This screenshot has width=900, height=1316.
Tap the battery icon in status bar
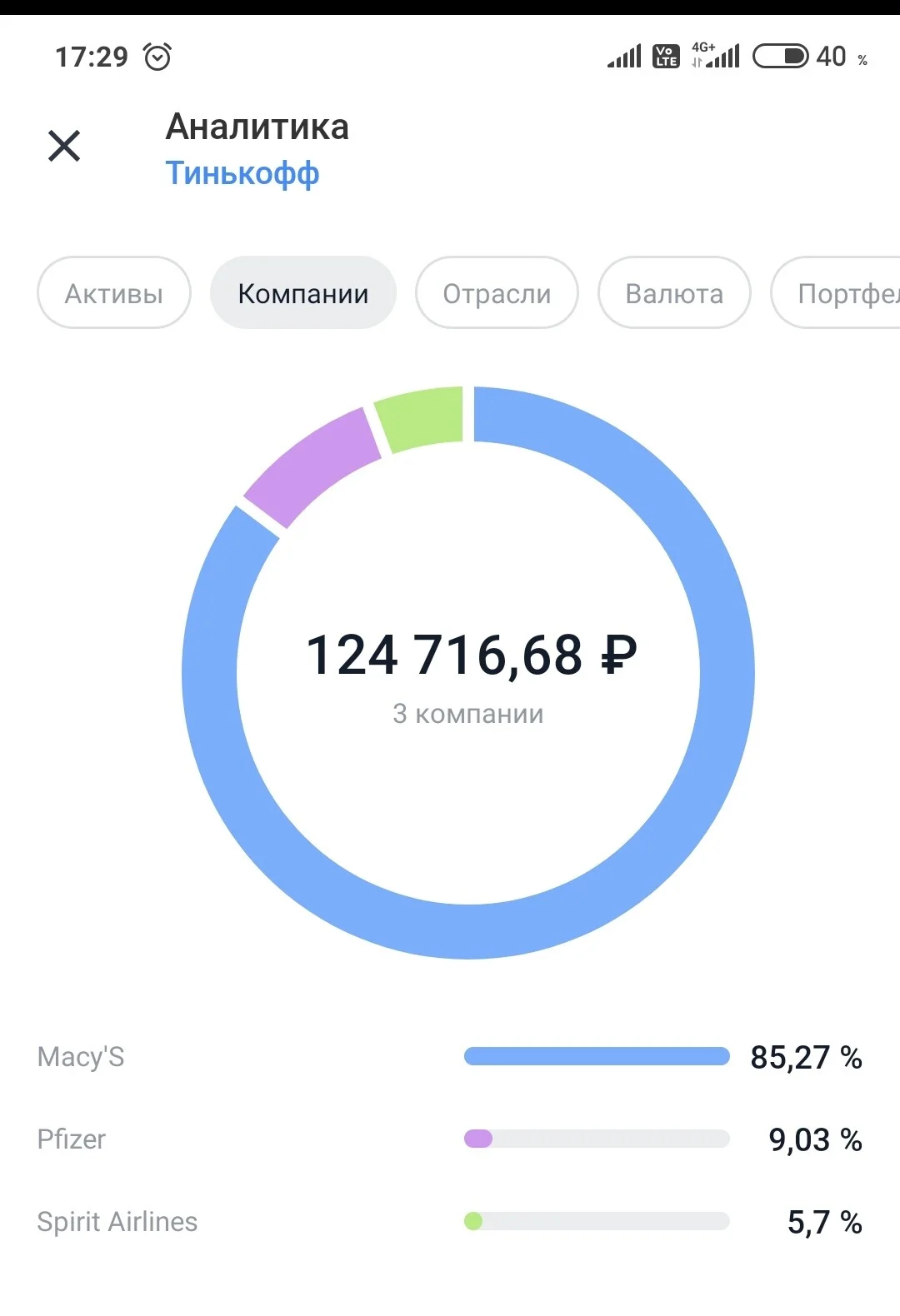point(780,57)
